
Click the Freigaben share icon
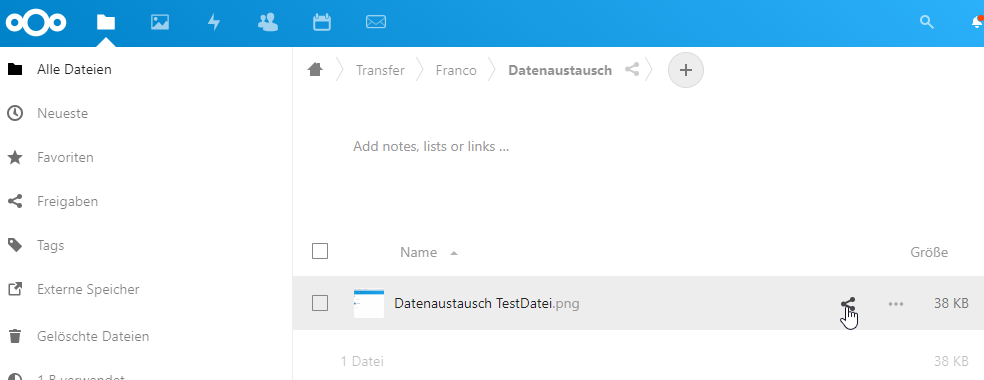[14, 201]
